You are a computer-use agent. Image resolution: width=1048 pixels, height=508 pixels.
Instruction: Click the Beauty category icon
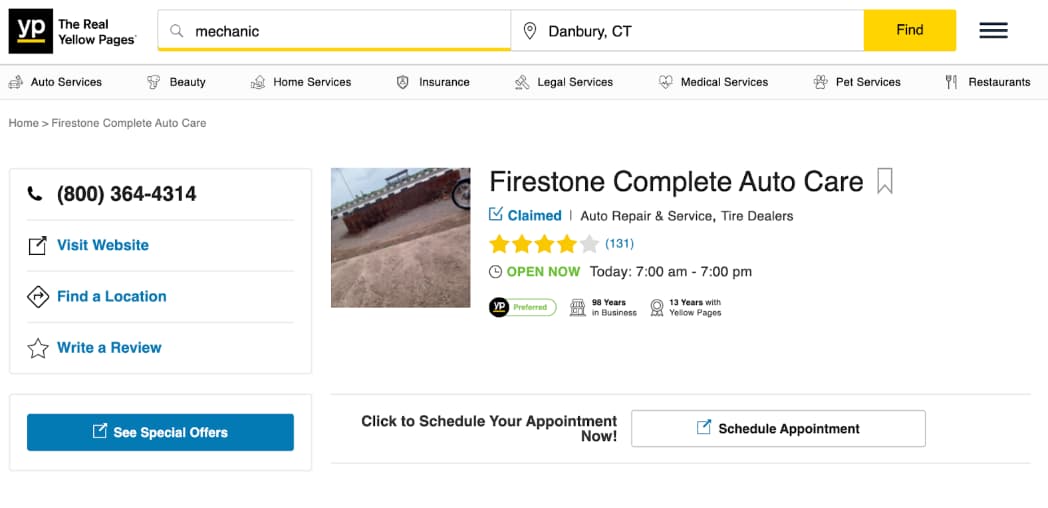coord(153,82)
